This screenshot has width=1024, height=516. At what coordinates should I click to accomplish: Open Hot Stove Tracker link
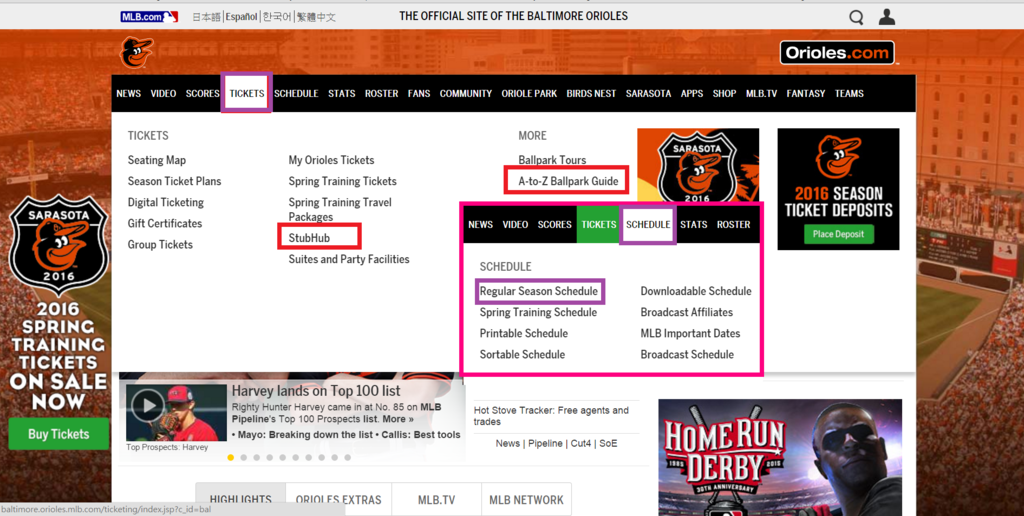coord(551,416)
